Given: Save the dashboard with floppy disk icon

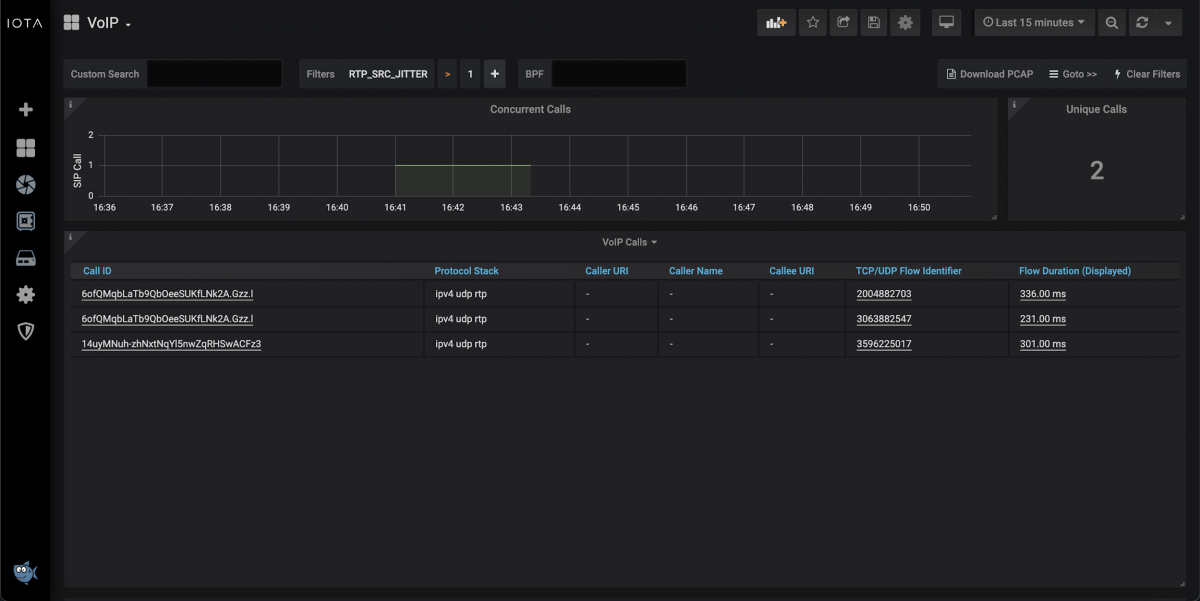Looking at the screenshot, I should tap(874, 22).
